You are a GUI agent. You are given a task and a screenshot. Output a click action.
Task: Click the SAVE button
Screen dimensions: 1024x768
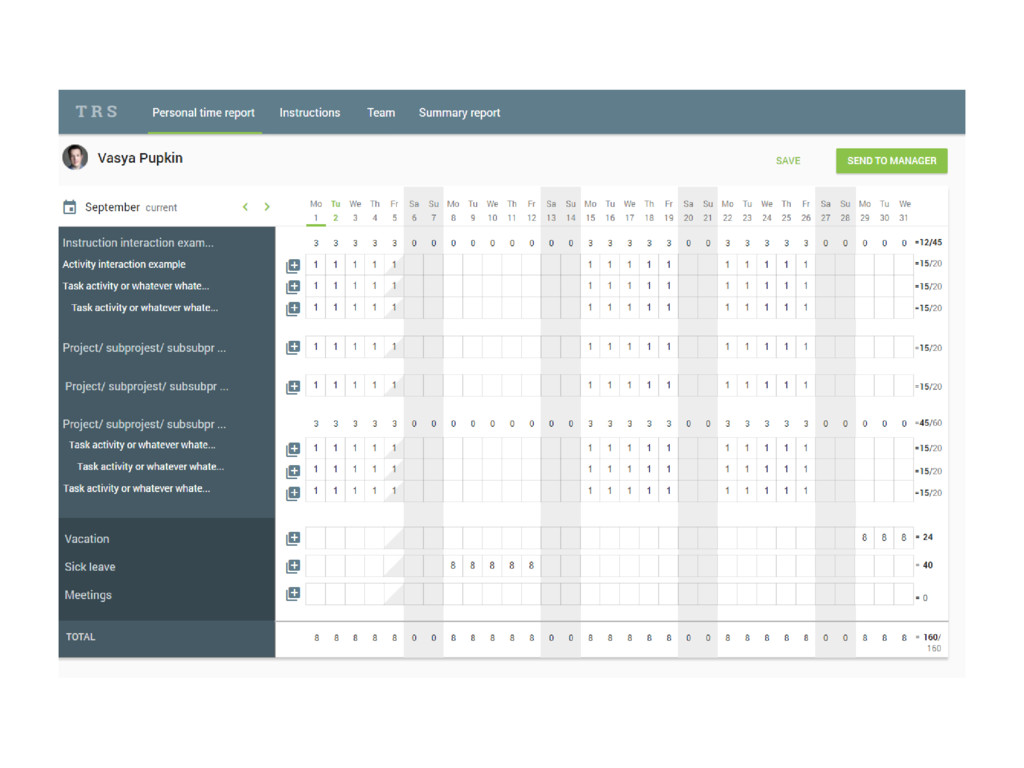pyautogui.click(x=788, y=161)
